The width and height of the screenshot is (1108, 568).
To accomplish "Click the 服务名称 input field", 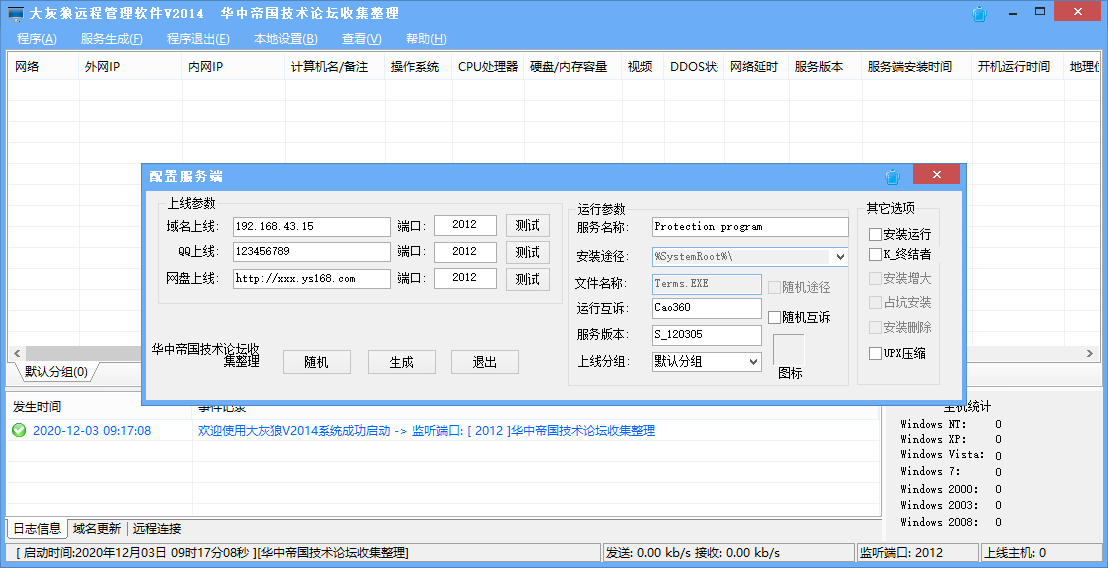I will tap(750, 227).
